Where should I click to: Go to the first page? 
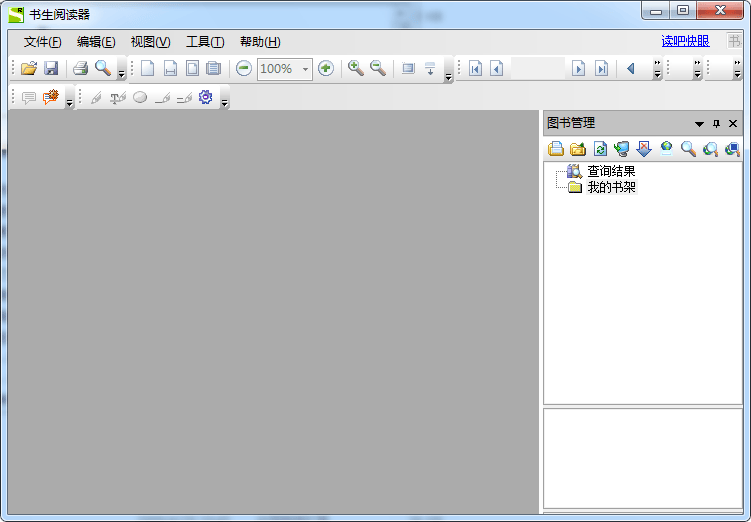point(476,69)
